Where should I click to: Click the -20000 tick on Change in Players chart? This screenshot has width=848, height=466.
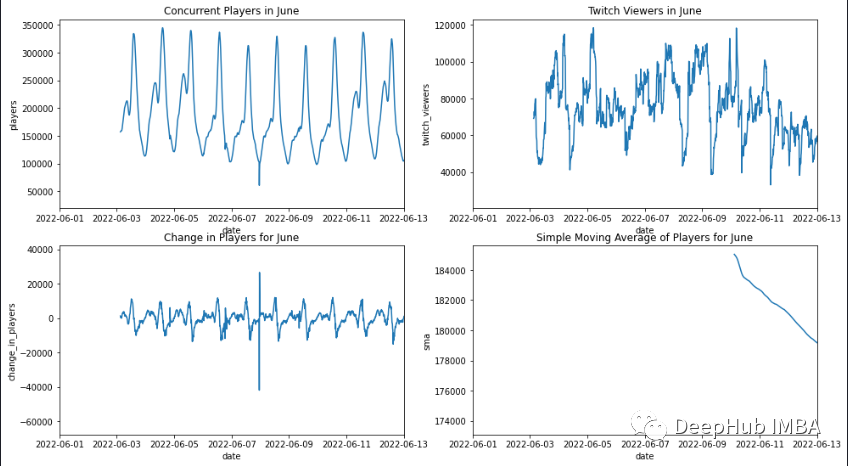coord(37,353)
